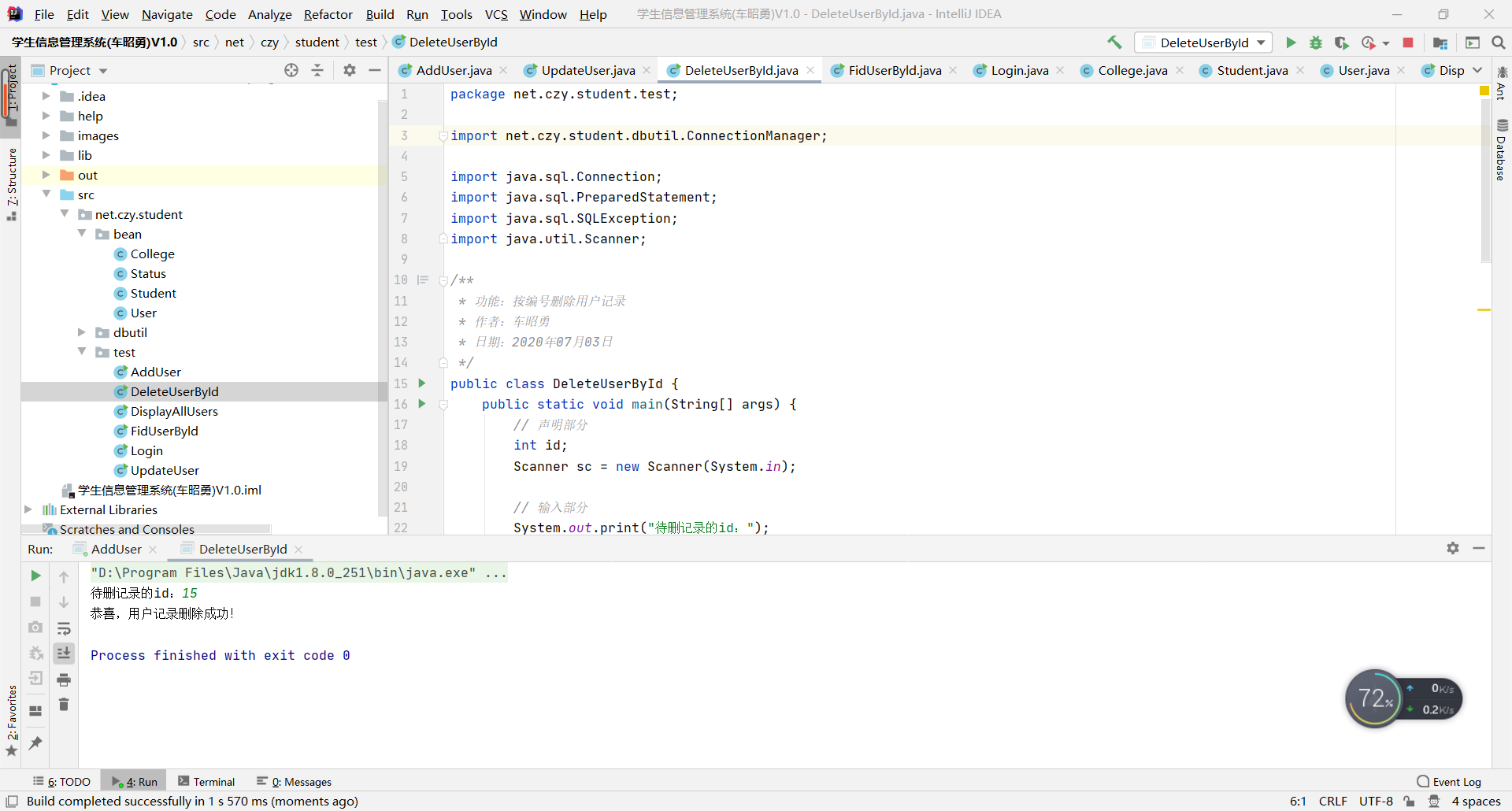Screen dimensions: 1512x811
Task: Collapse the src folder
Action: [46, 194]
